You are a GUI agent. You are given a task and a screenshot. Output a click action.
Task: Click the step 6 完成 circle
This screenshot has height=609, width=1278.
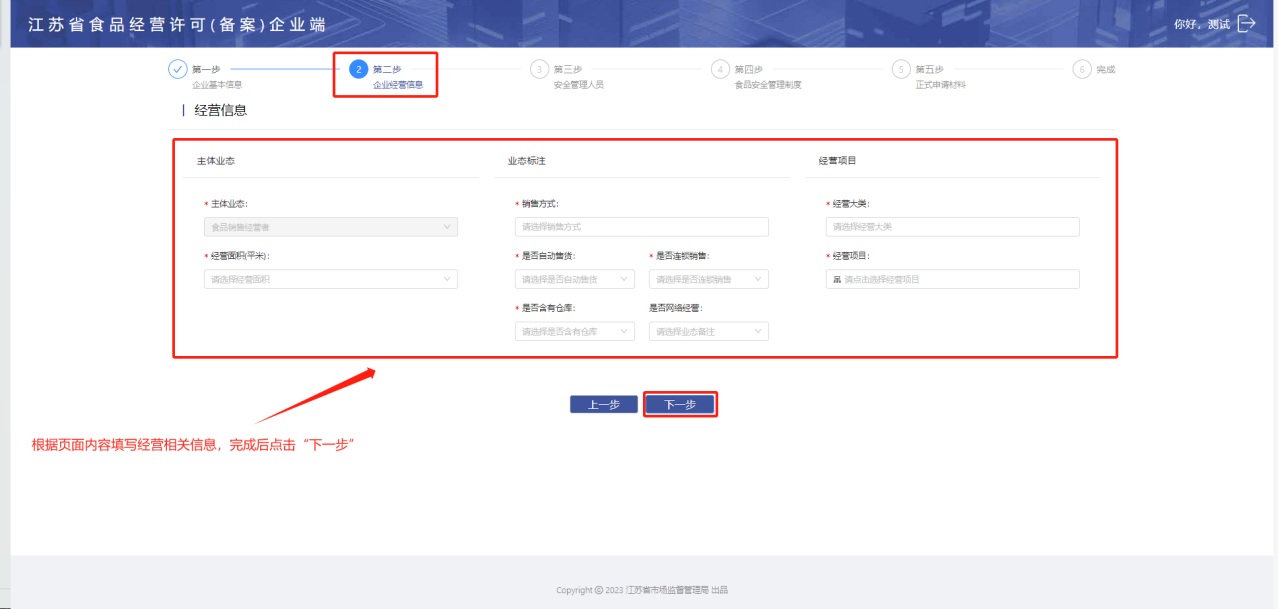(x=1081, y=69)
